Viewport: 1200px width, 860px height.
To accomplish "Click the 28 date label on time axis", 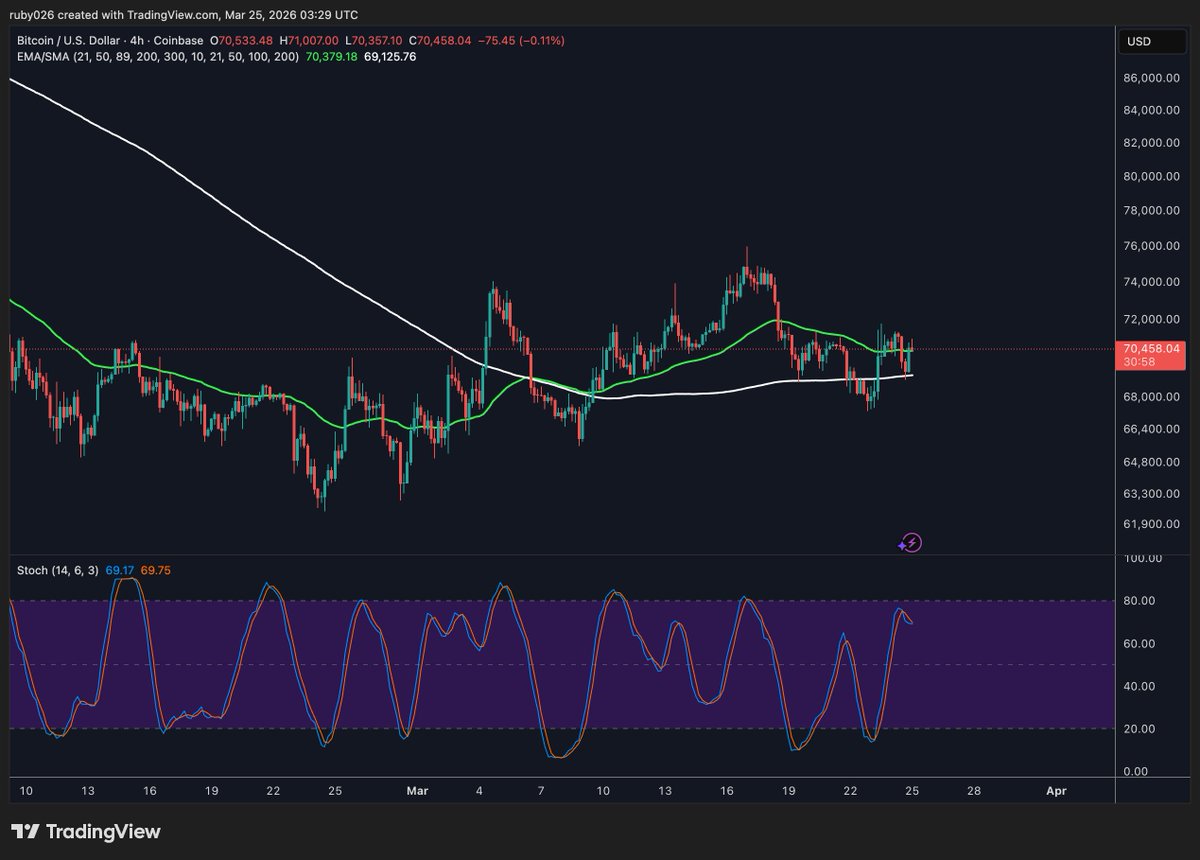I will click(x=974, y=790).
